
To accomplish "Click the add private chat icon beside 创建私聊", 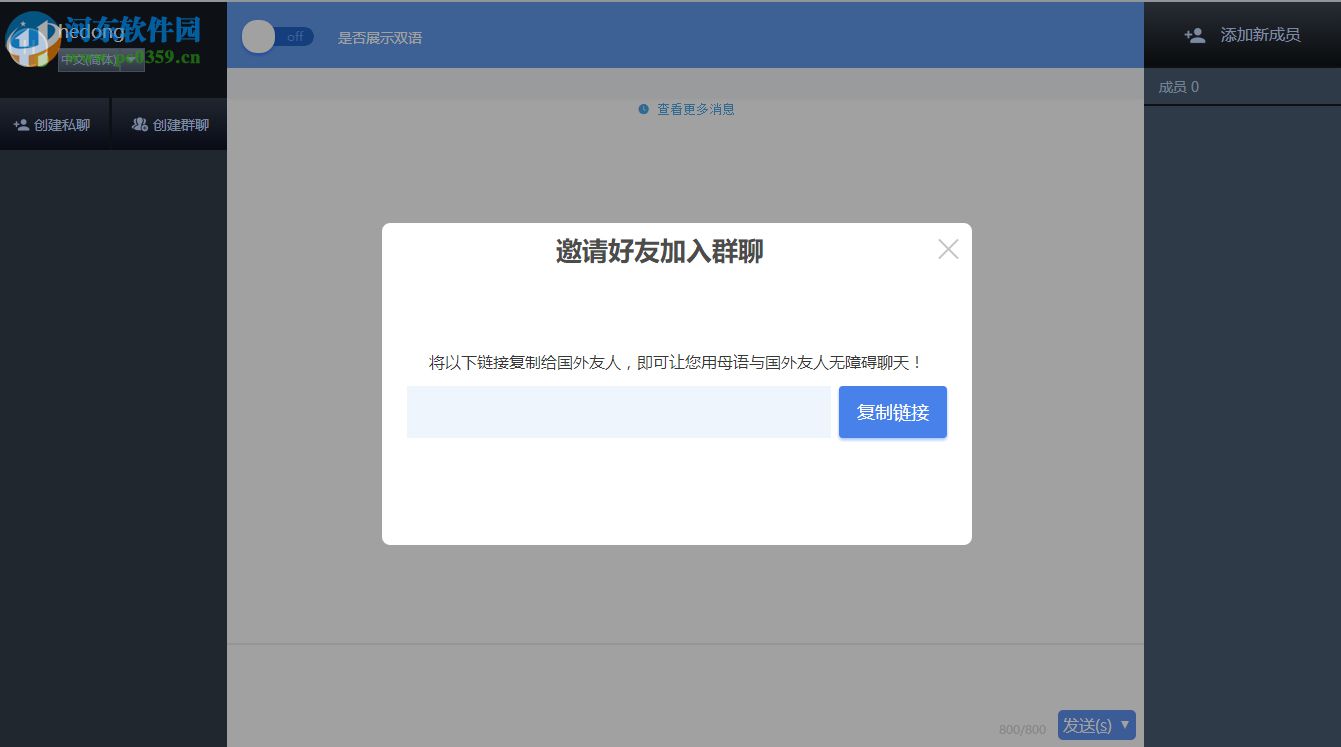I will [x=21, y=123].
